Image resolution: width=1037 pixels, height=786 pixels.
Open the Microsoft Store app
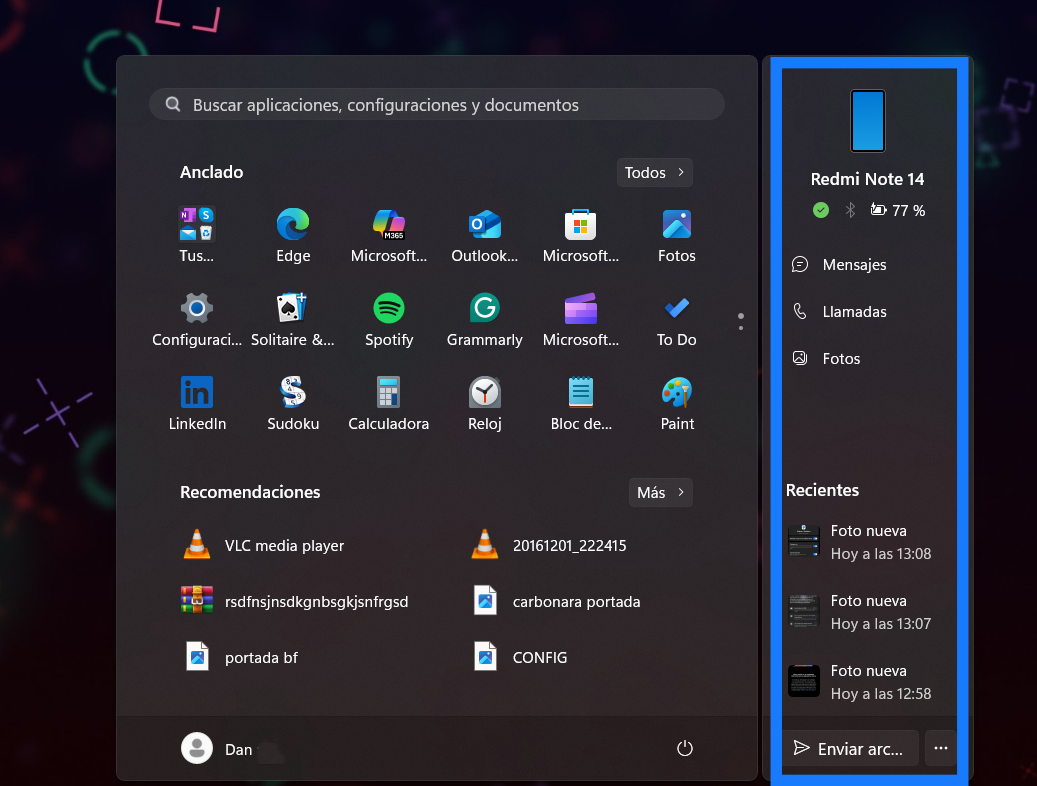pos(581,235)
